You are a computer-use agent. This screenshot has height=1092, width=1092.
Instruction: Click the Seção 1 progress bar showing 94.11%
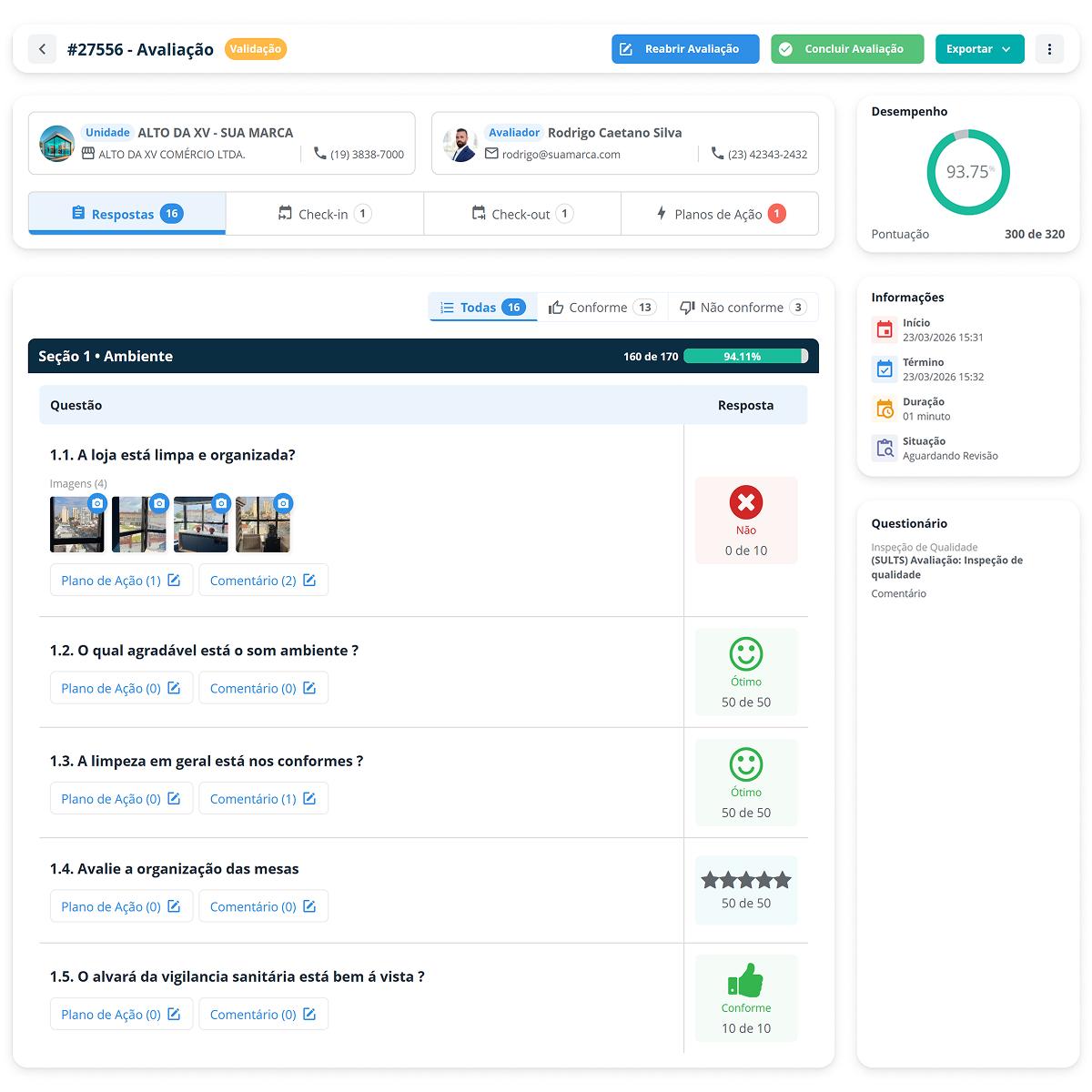(746, 356)
